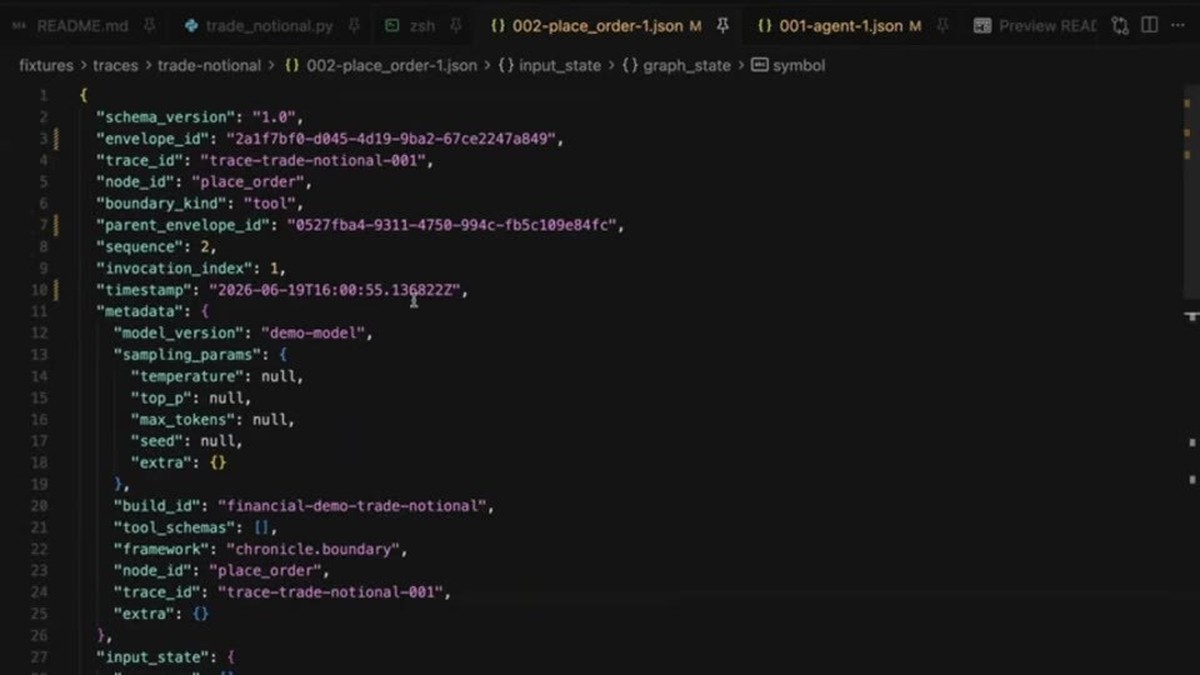Unpin the README.md tab
The width and height of the screenshot is (1200, 675).
pos(149,26)
